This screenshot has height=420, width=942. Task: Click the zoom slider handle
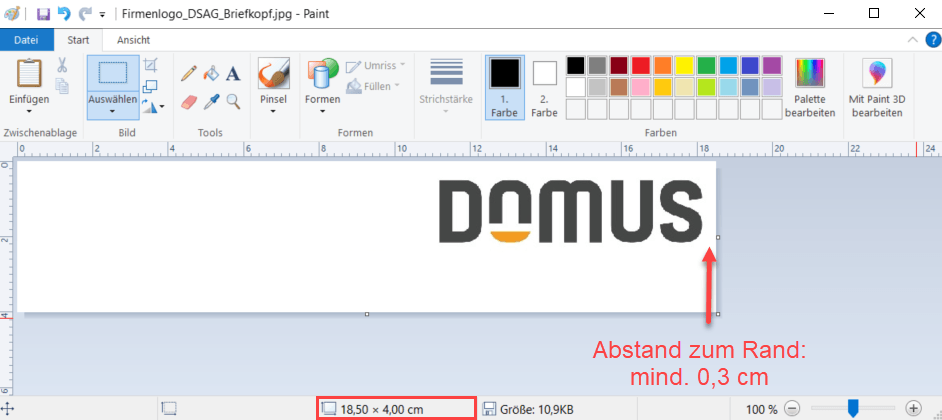click(x=852, y=409)
